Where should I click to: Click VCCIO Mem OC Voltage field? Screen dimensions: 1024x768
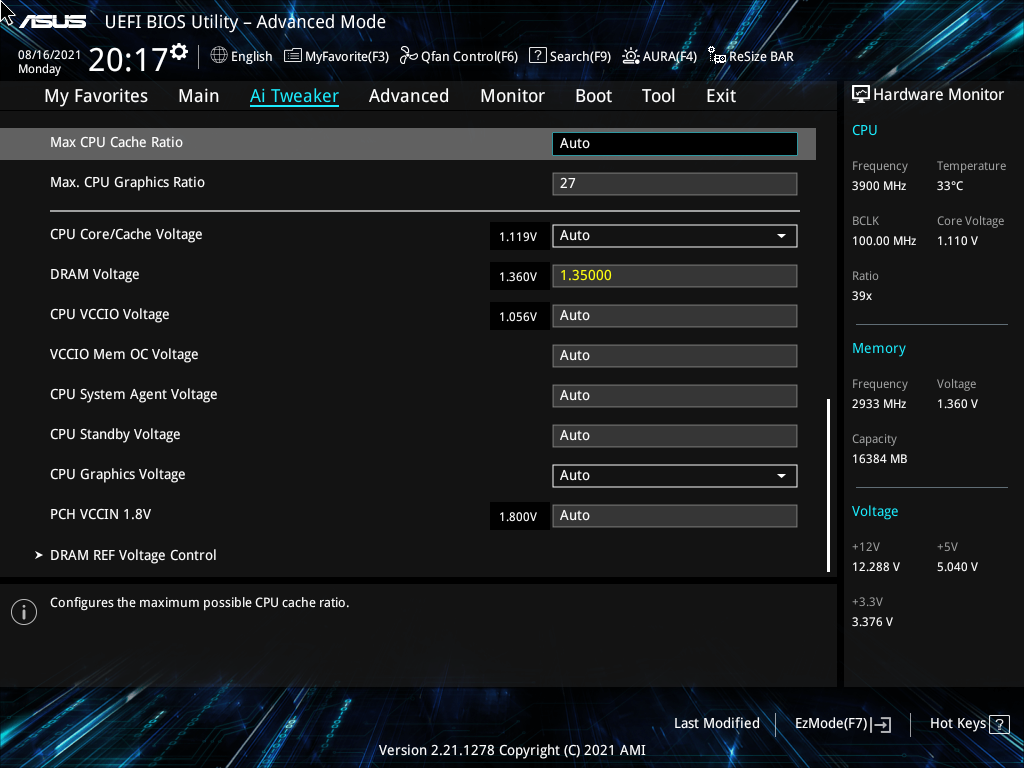click(x=675, y=356)
